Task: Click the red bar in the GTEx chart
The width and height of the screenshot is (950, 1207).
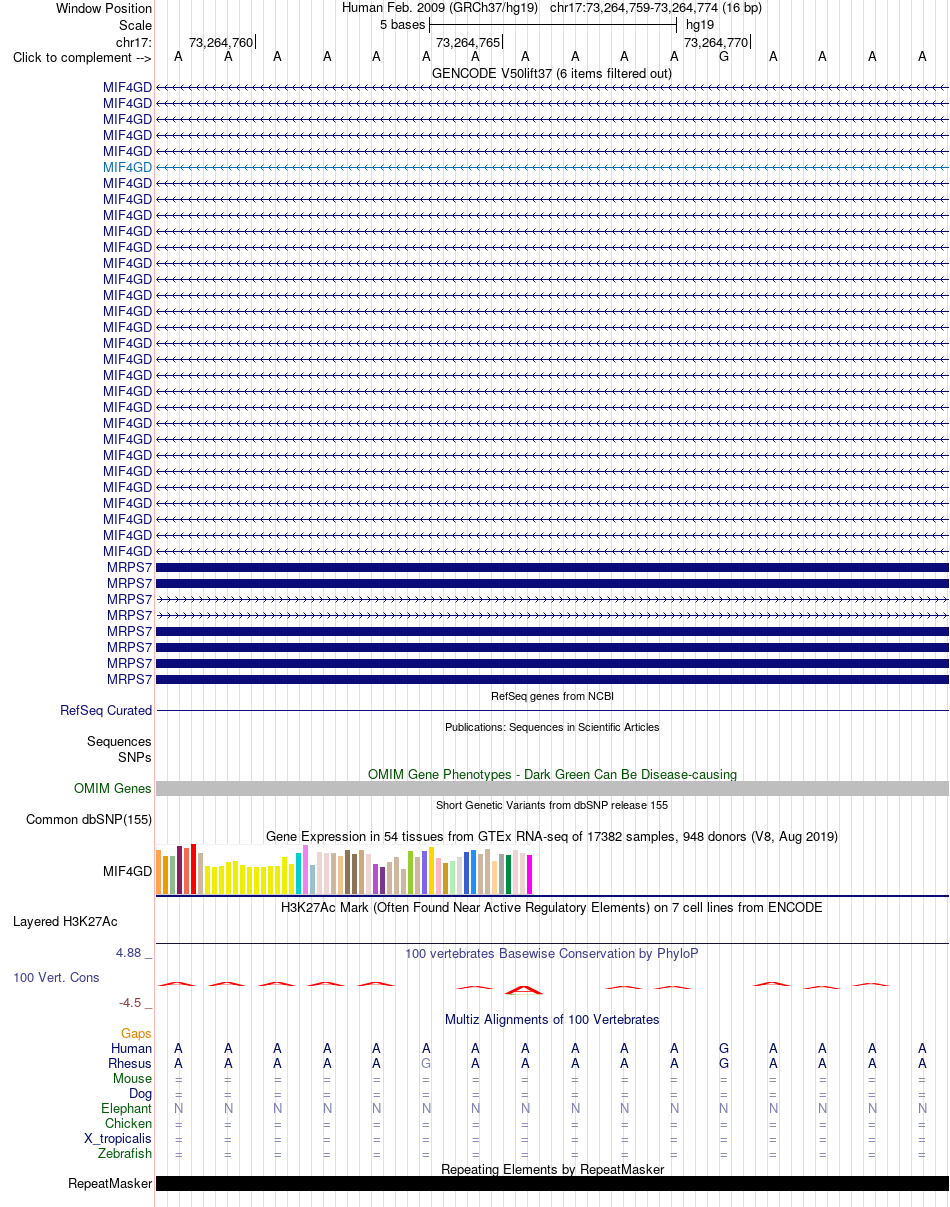Action: [193, 869]
